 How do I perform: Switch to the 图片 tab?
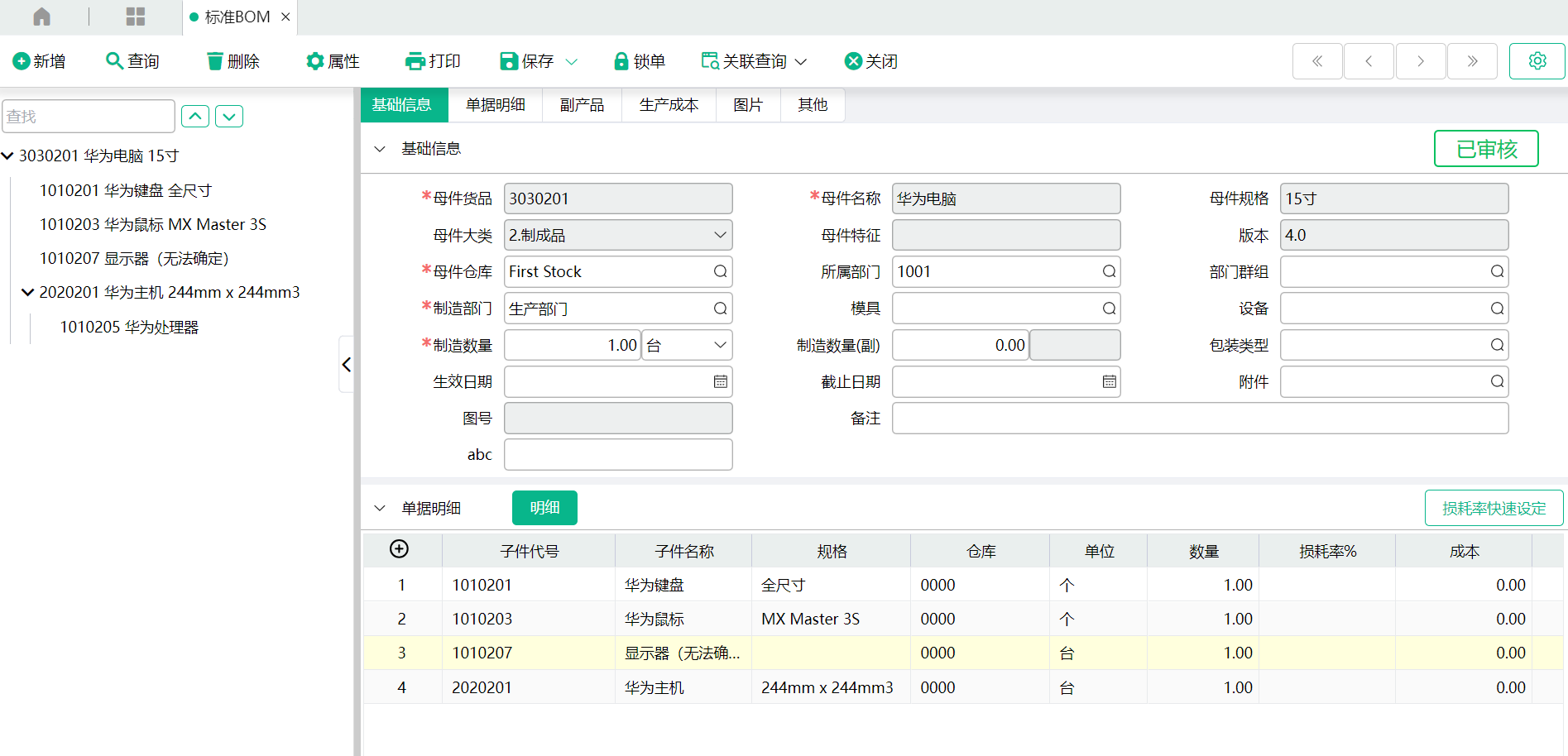click(x=748, y=105)
